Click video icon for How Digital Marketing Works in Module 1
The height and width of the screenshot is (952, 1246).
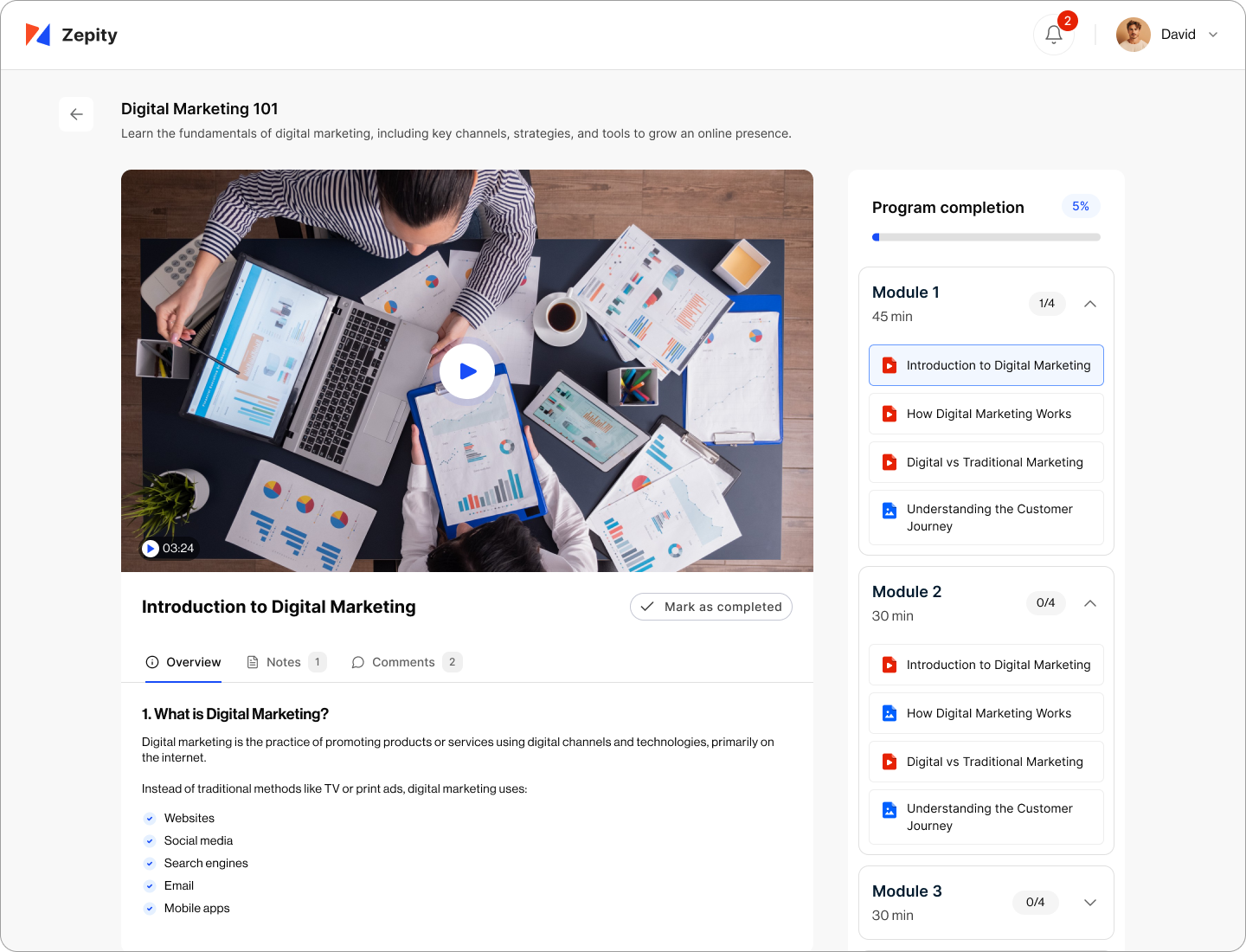(889, 414)
